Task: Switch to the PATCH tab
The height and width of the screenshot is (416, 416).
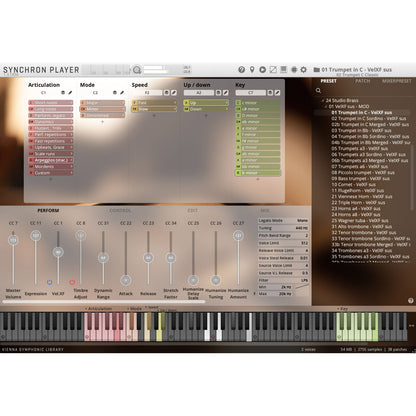Action: [x=362, y=81]
